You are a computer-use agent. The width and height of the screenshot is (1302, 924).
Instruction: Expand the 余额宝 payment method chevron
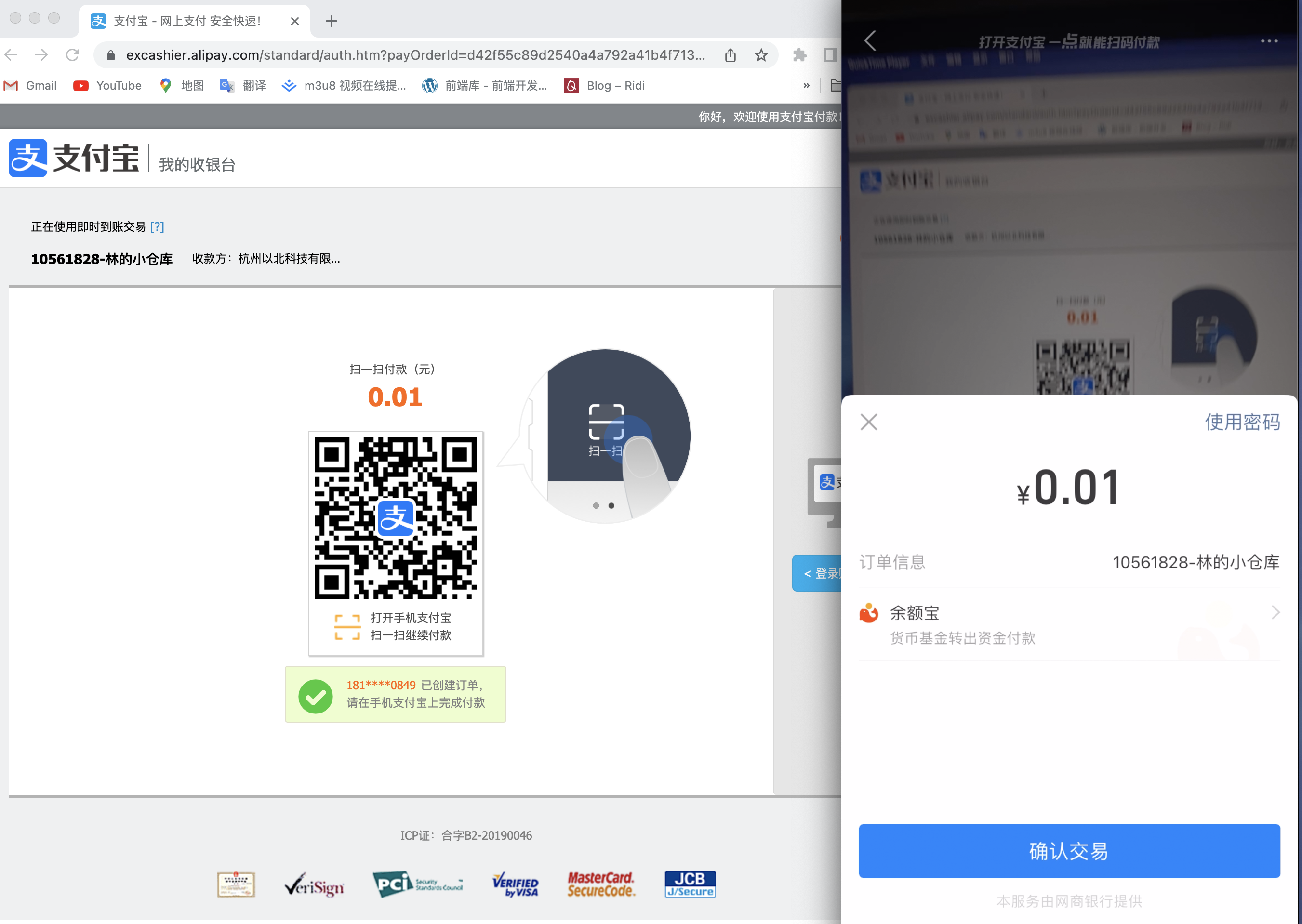point(1275,613)
